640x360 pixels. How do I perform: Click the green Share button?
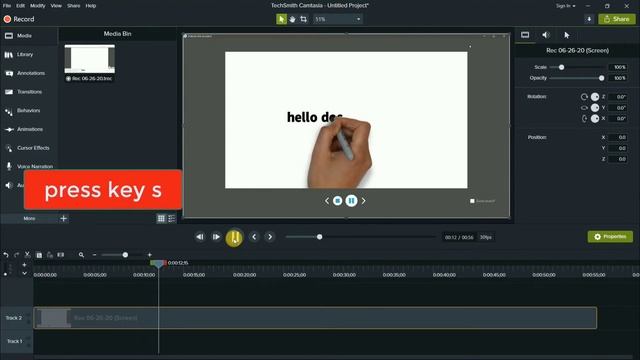click(617, 19)
